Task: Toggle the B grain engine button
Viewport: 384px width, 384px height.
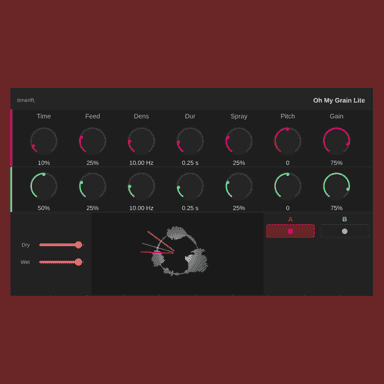Action: pyautogui.click(x=345, y=231)
